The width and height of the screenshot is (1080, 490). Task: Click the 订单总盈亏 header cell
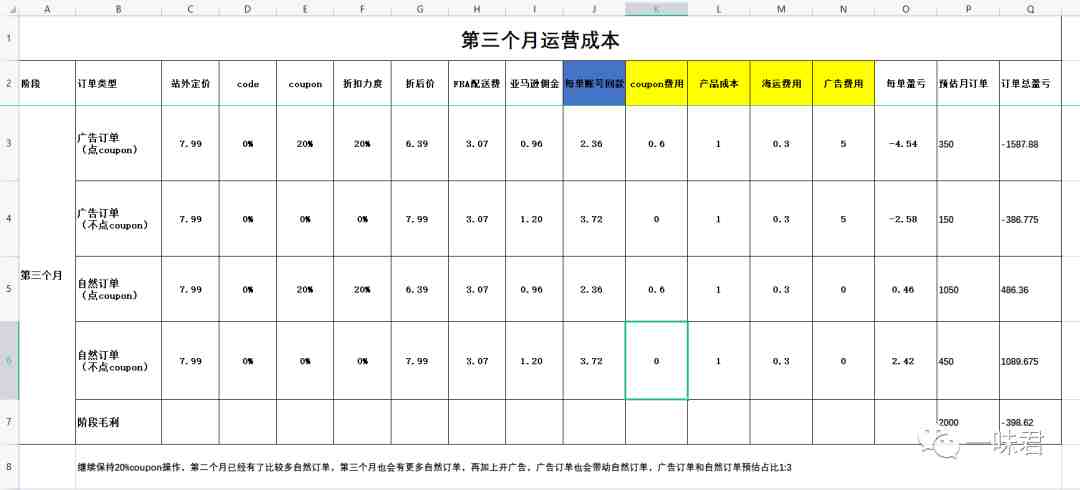pyautogui.click(x=1030, y=83)
